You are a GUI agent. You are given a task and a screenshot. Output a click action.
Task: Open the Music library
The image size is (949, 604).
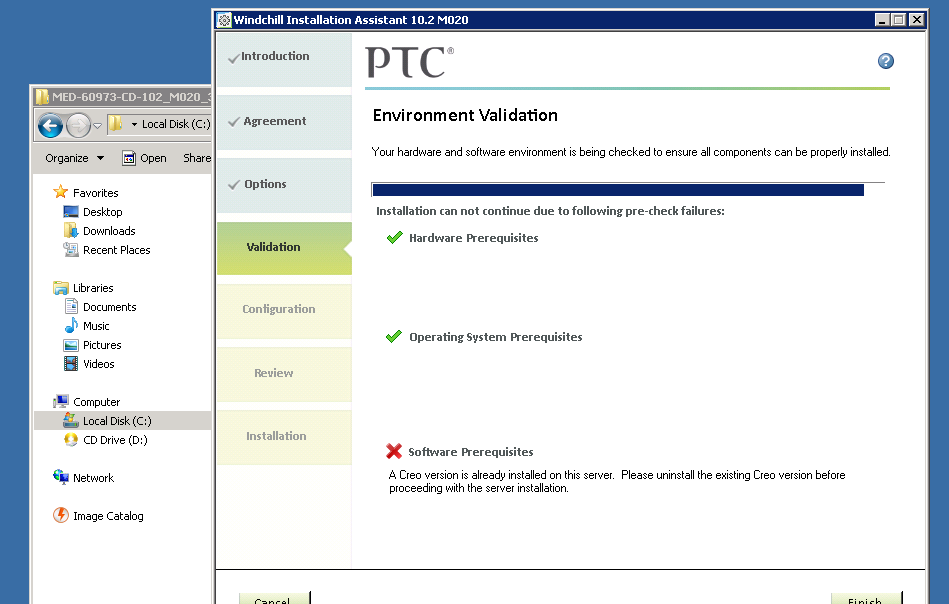[x=96, y=326]
